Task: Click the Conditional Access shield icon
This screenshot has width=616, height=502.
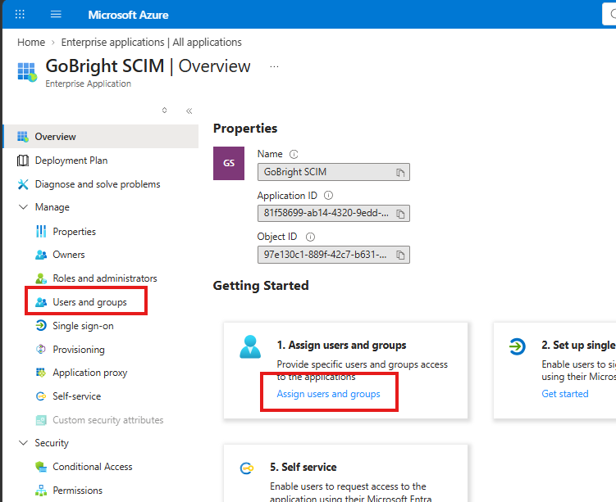Action: (41, 467)
